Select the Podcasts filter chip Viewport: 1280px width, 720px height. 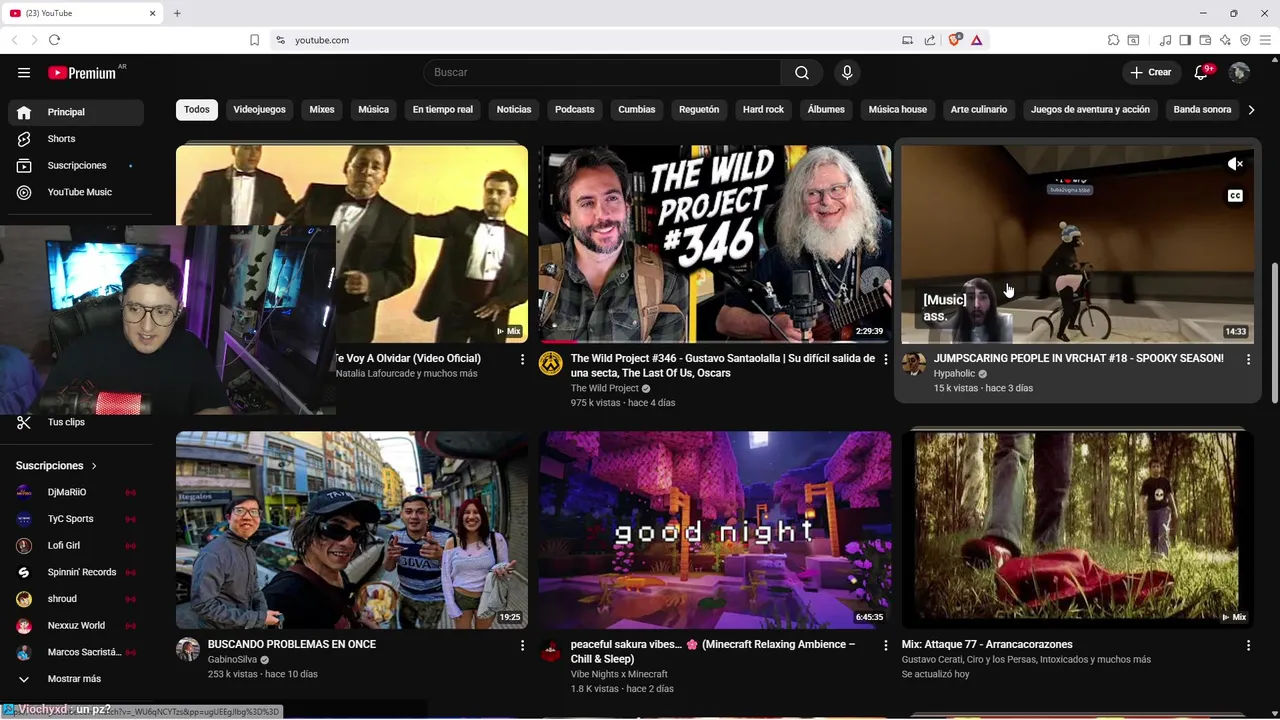point(574,110)
